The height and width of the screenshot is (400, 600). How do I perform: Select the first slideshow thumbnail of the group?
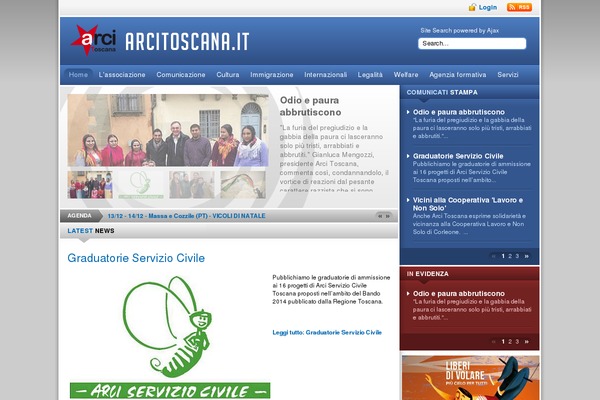90,184
